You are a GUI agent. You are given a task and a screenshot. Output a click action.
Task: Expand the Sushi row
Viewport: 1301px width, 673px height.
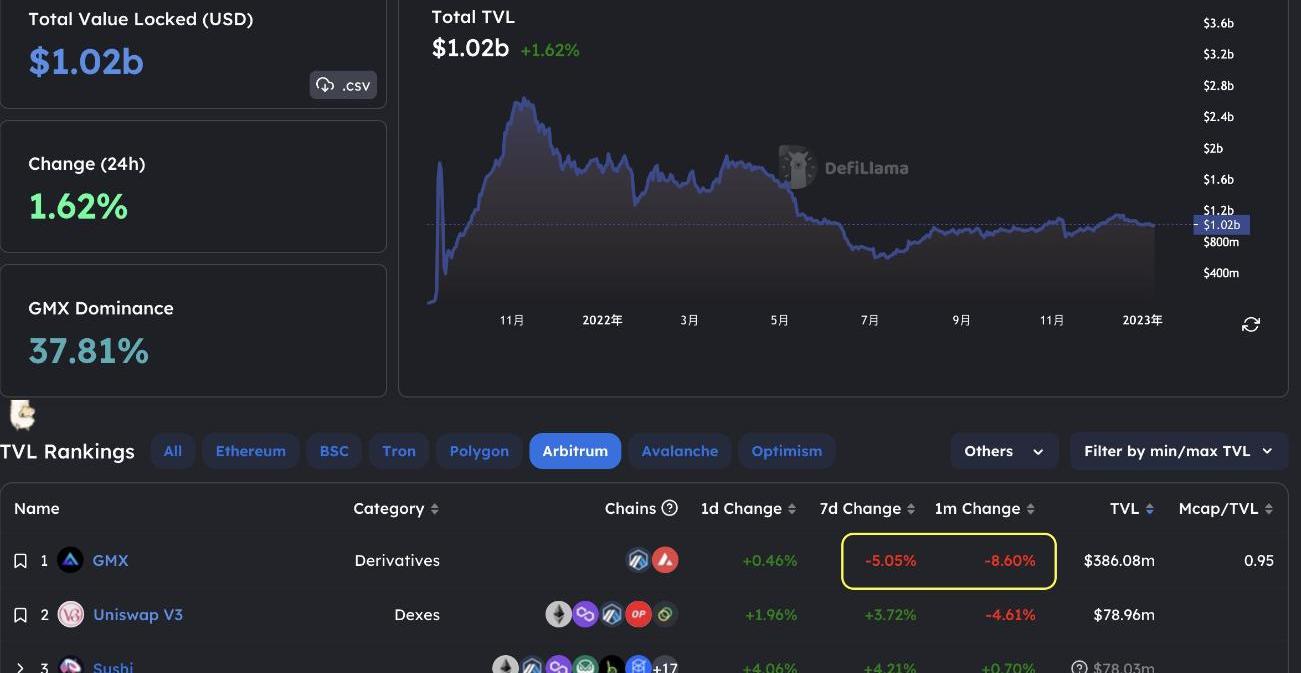20,667
